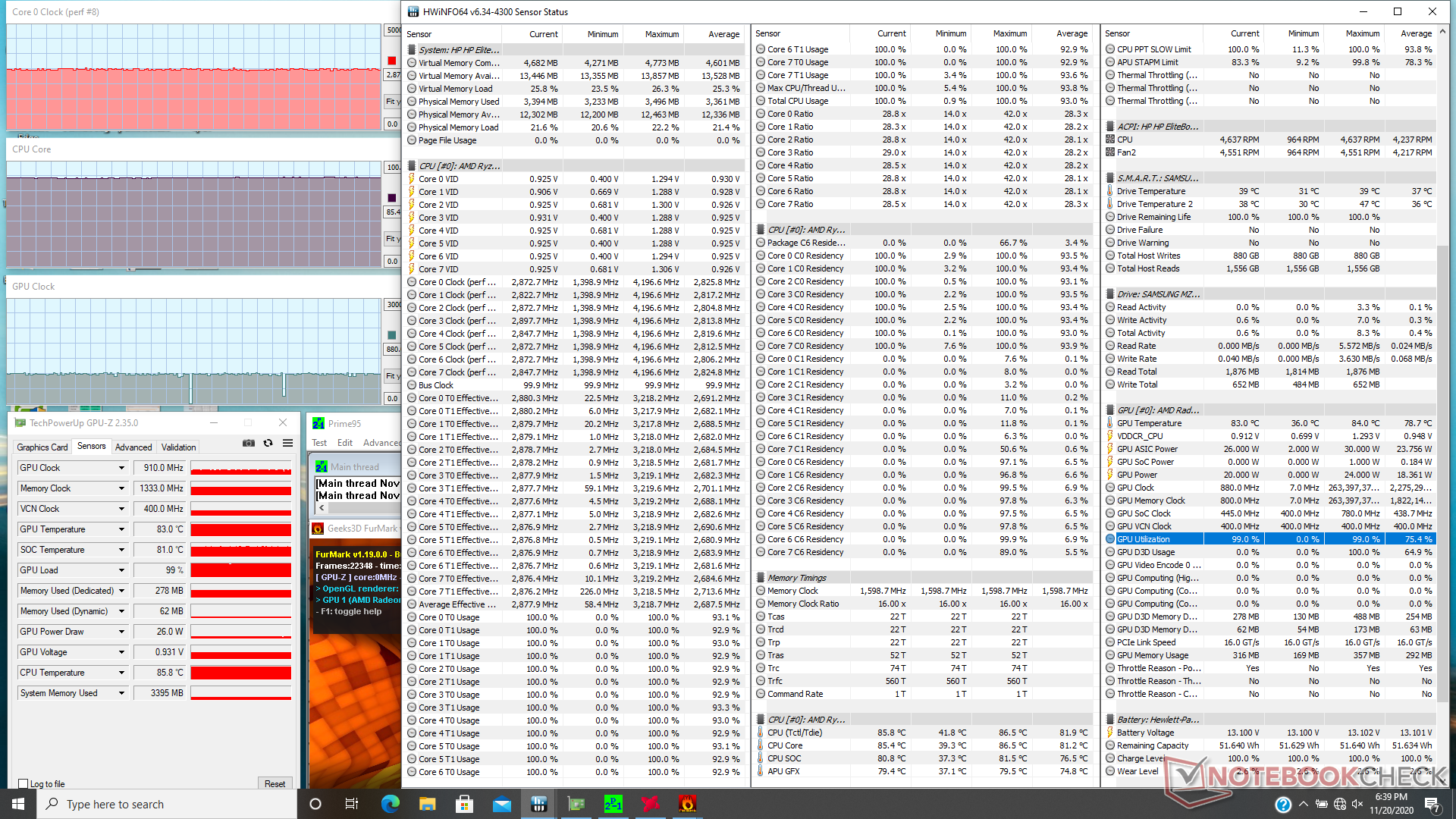Click the Fit y button on Core 0 Clock graph
This screenshot has width=1456, height=819.
(x=391, y=102)
